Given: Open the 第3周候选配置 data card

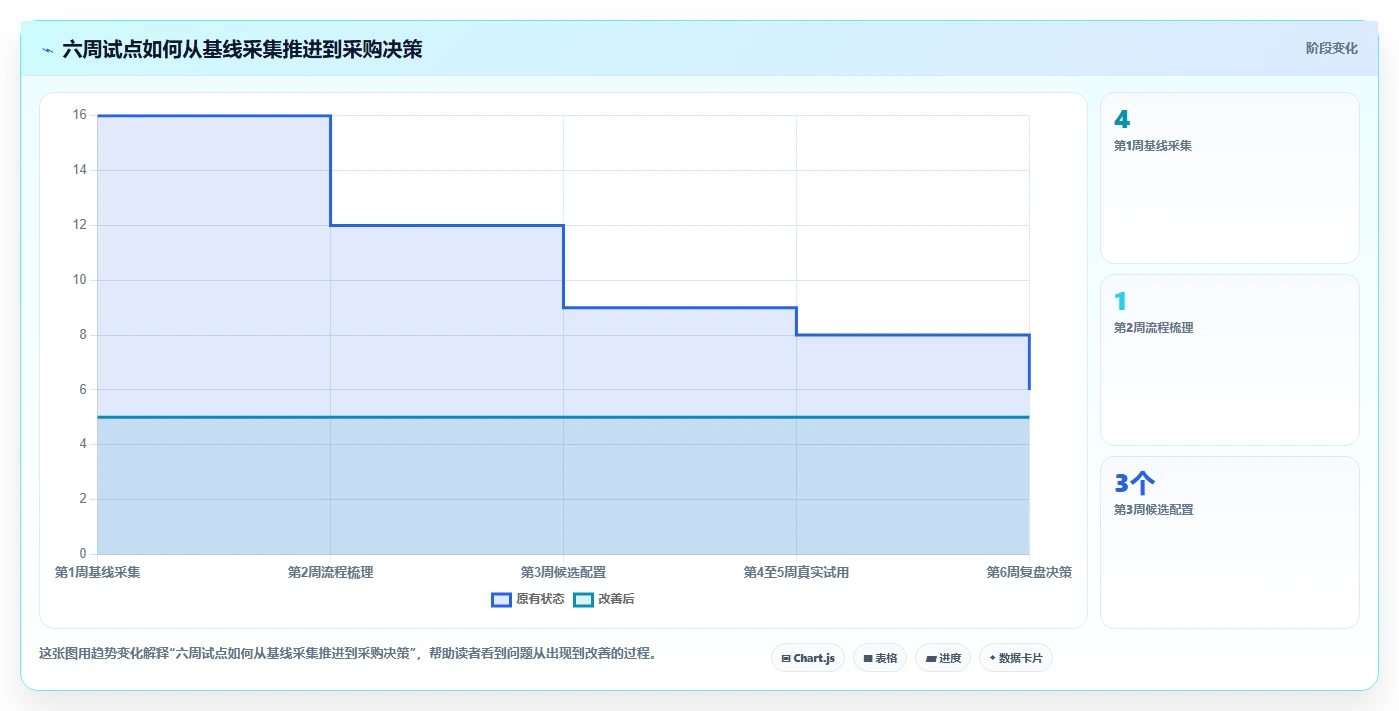Looking at the screenshot, I should (x=1229, y=542).
